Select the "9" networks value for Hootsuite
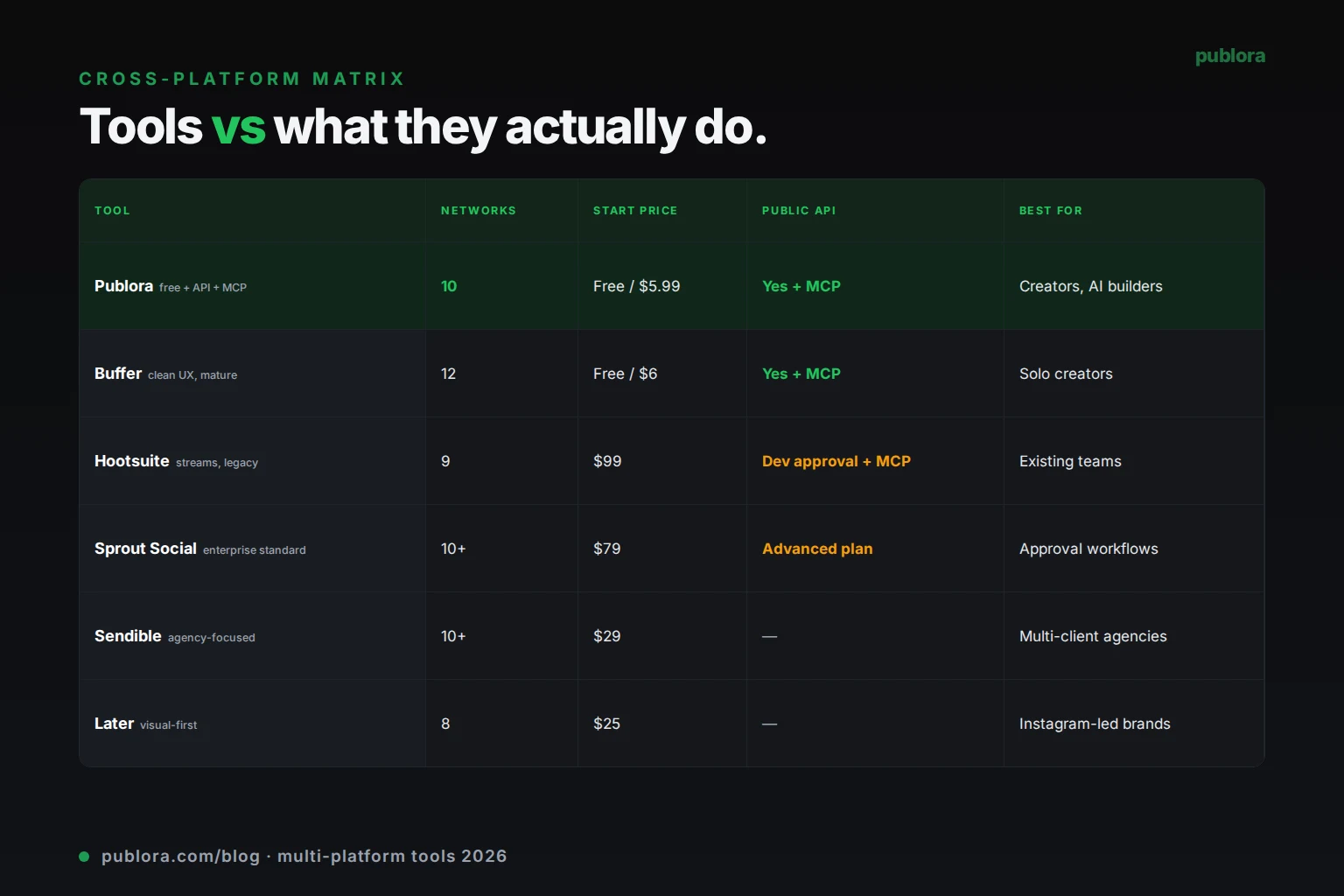This screenshot has width=1344, height=896. [445, 461]
